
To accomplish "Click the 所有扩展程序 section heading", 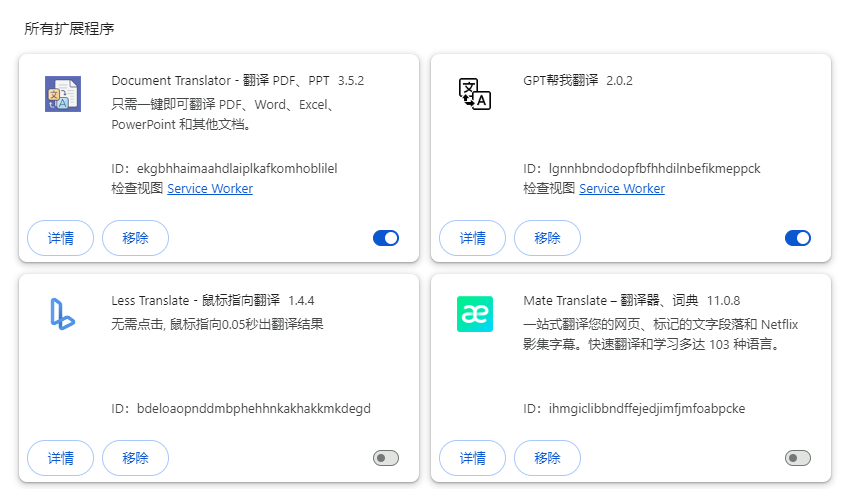I will 69,29.
